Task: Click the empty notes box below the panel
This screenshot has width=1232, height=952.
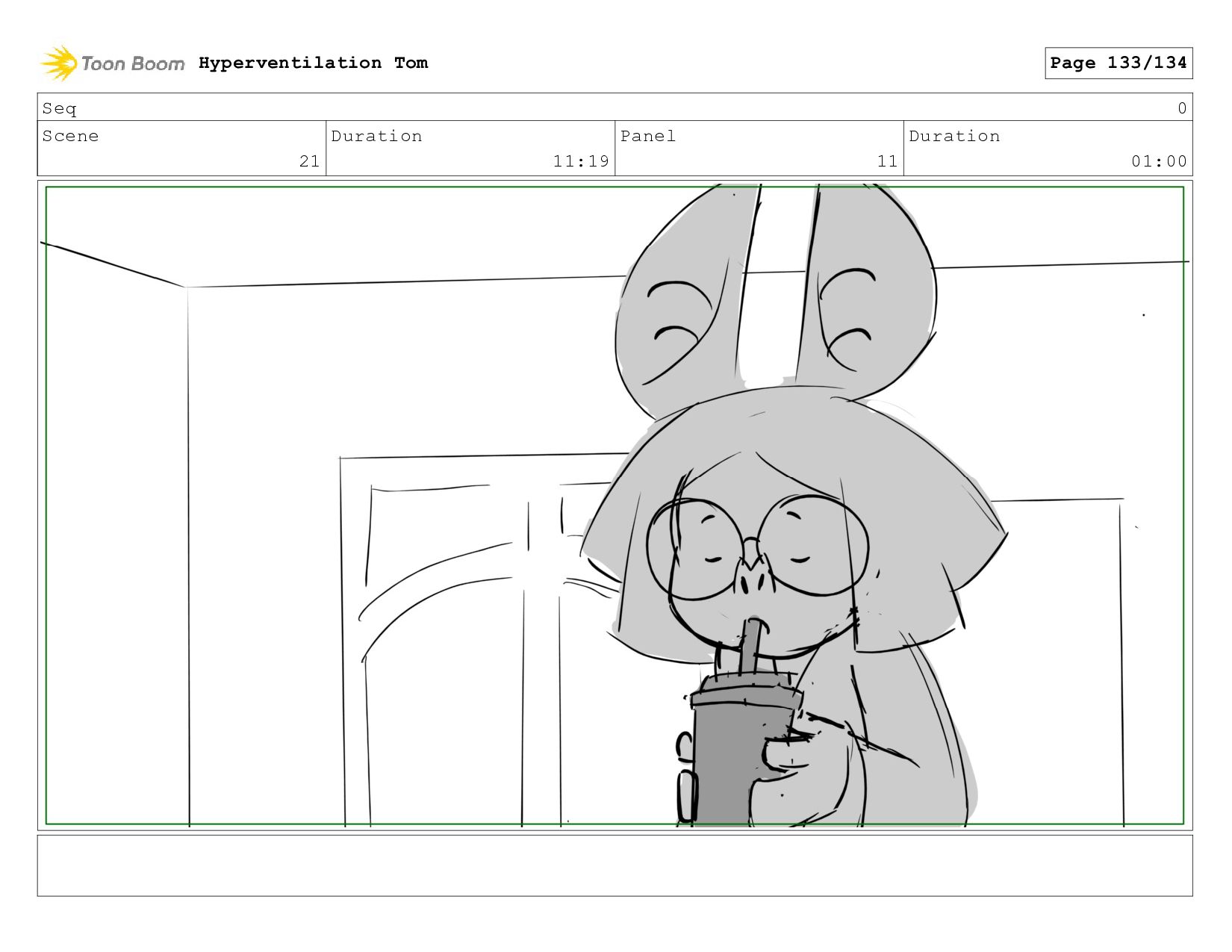Action: (615, 865)
